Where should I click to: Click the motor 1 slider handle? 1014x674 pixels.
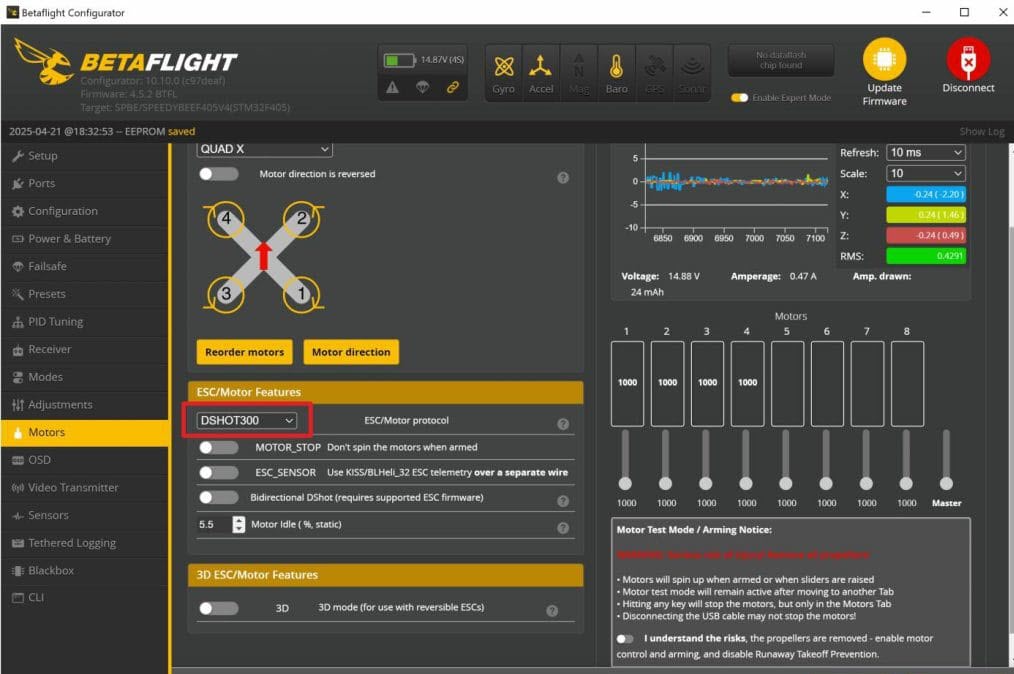625,484
